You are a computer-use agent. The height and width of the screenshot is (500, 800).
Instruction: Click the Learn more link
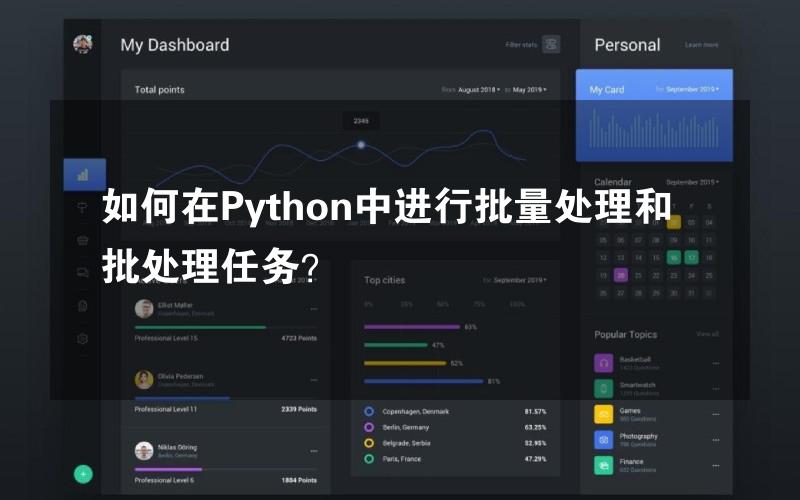(x=701, y=45)
